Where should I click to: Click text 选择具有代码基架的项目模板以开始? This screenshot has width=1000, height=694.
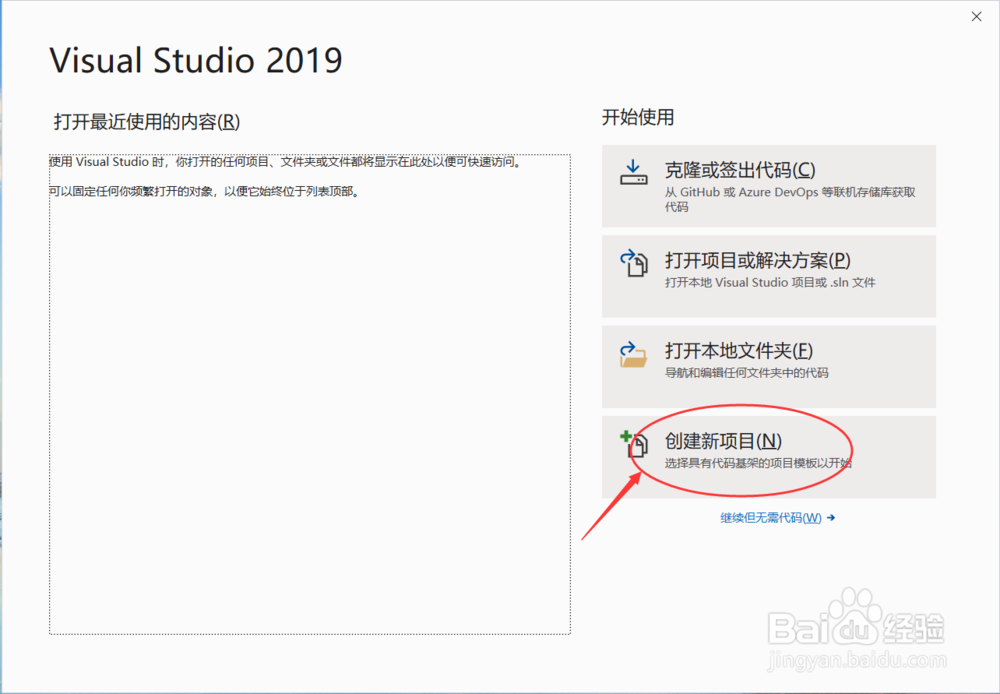(x=758, y=463)
